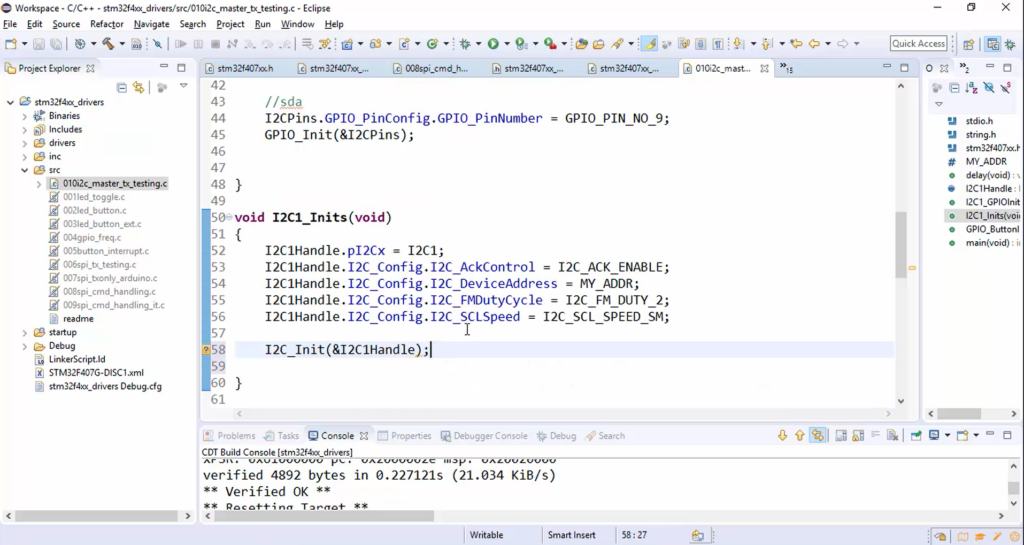
Task: Show hidden editor tabs list chevron
Action: (x=786, y=68)
